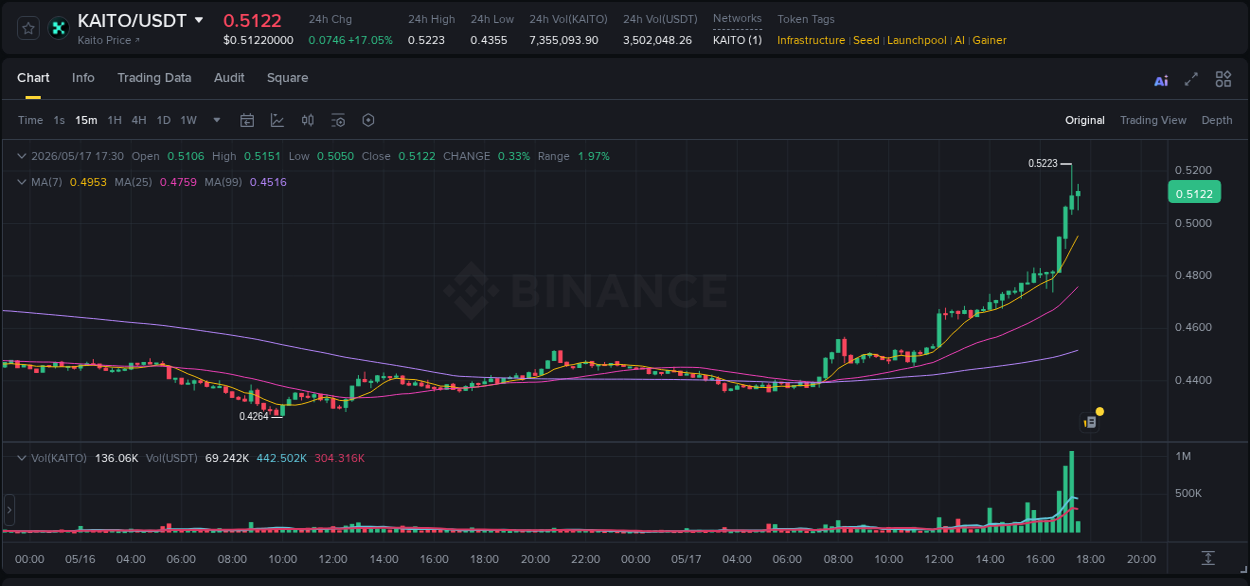Open the Kaito Price link
The width and height of the screenshot is (1250, 586).
click(109, 40)
